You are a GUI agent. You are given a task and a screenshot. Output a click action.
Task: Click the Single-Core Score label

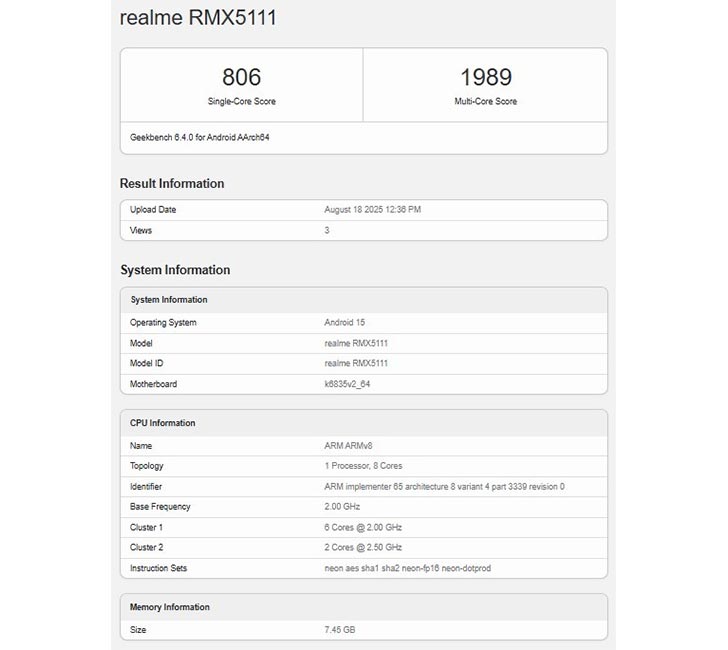click(241, 101)
